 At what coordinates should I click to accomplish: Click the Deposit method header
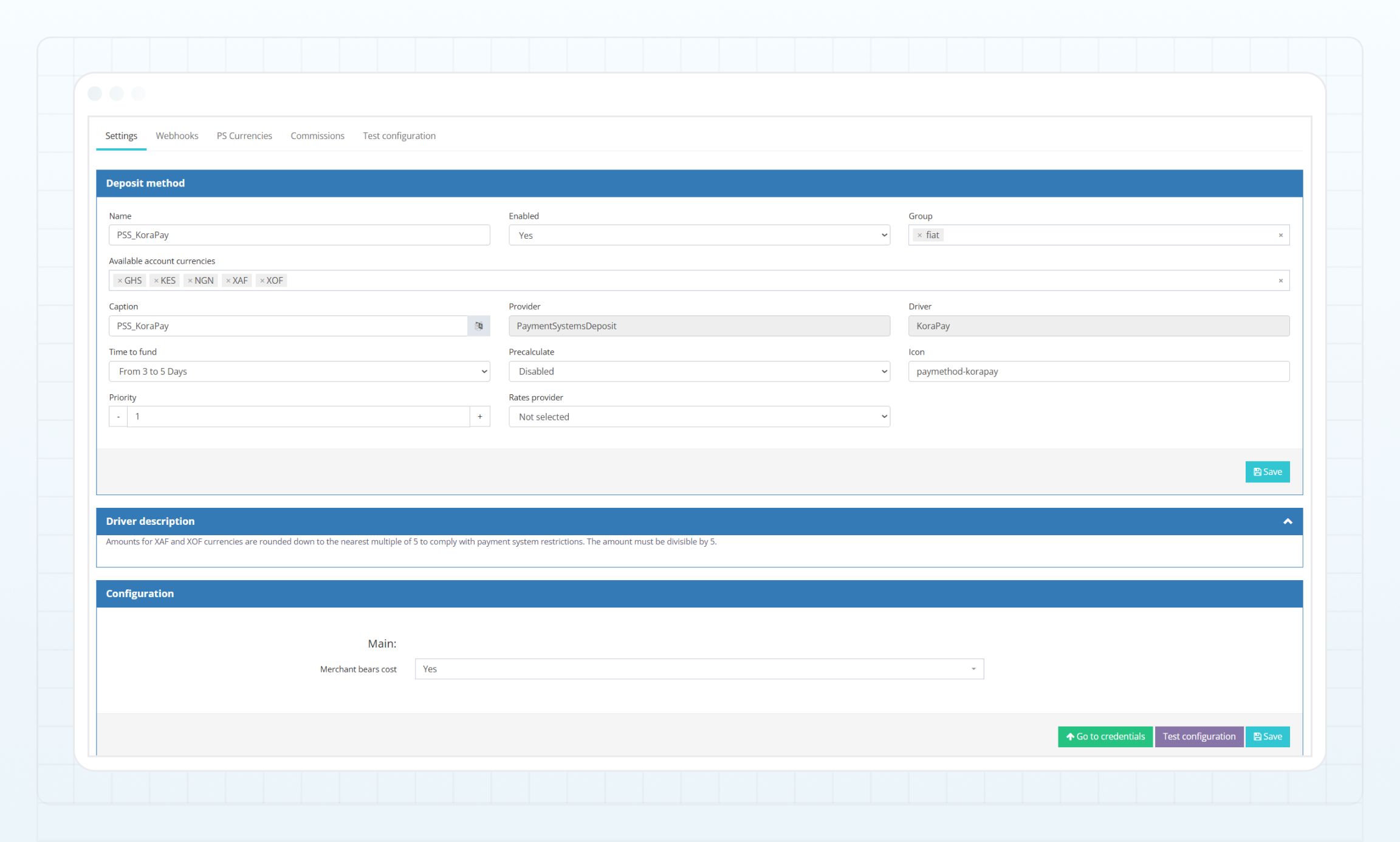pos(699,183)
